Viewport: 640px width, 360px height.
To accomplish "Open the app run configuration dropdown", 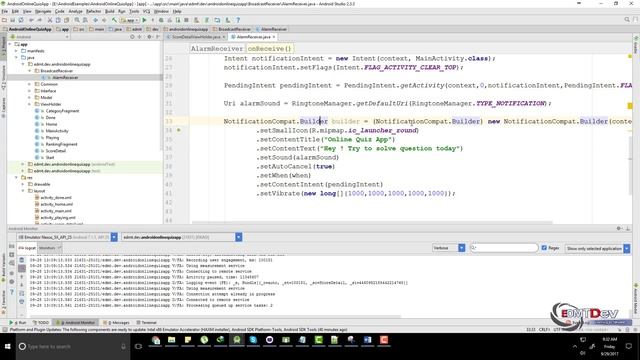I will click(x=130, y=20).
